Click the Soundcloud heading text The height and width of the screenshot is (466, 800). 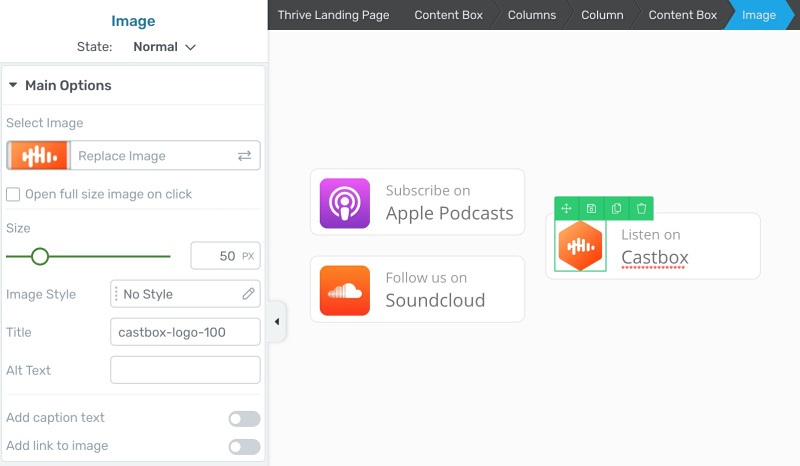(x=435, y=300)
